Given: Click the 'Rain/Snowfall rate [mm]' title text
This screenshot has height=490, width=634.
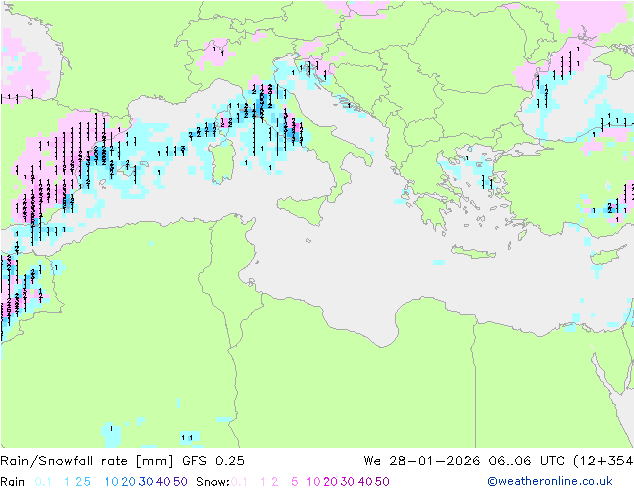Looking at the screenshot, I should [87, 461].
